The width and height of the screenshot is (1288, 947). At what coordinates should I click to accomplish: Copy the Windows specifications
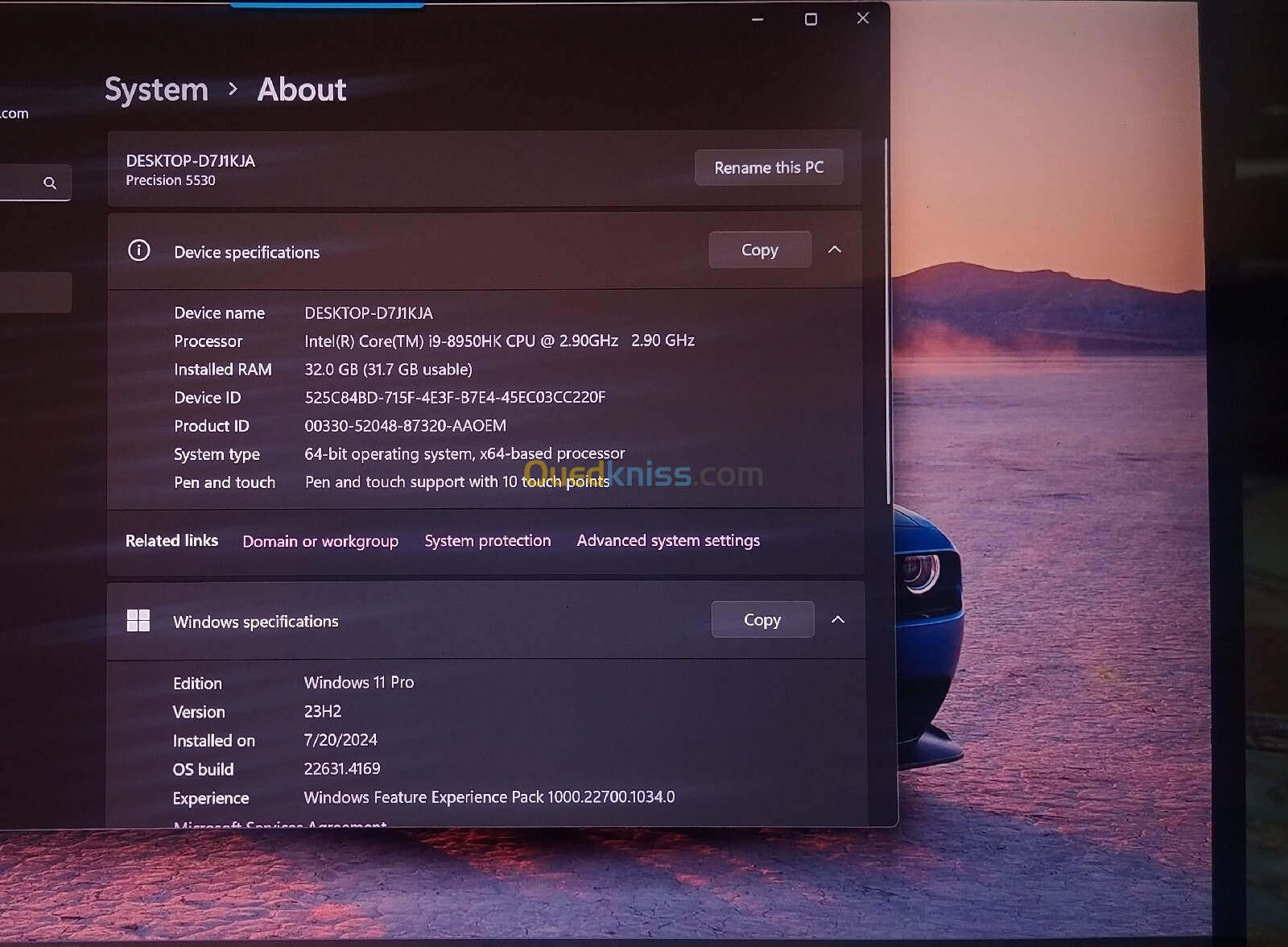coord(762,619)
